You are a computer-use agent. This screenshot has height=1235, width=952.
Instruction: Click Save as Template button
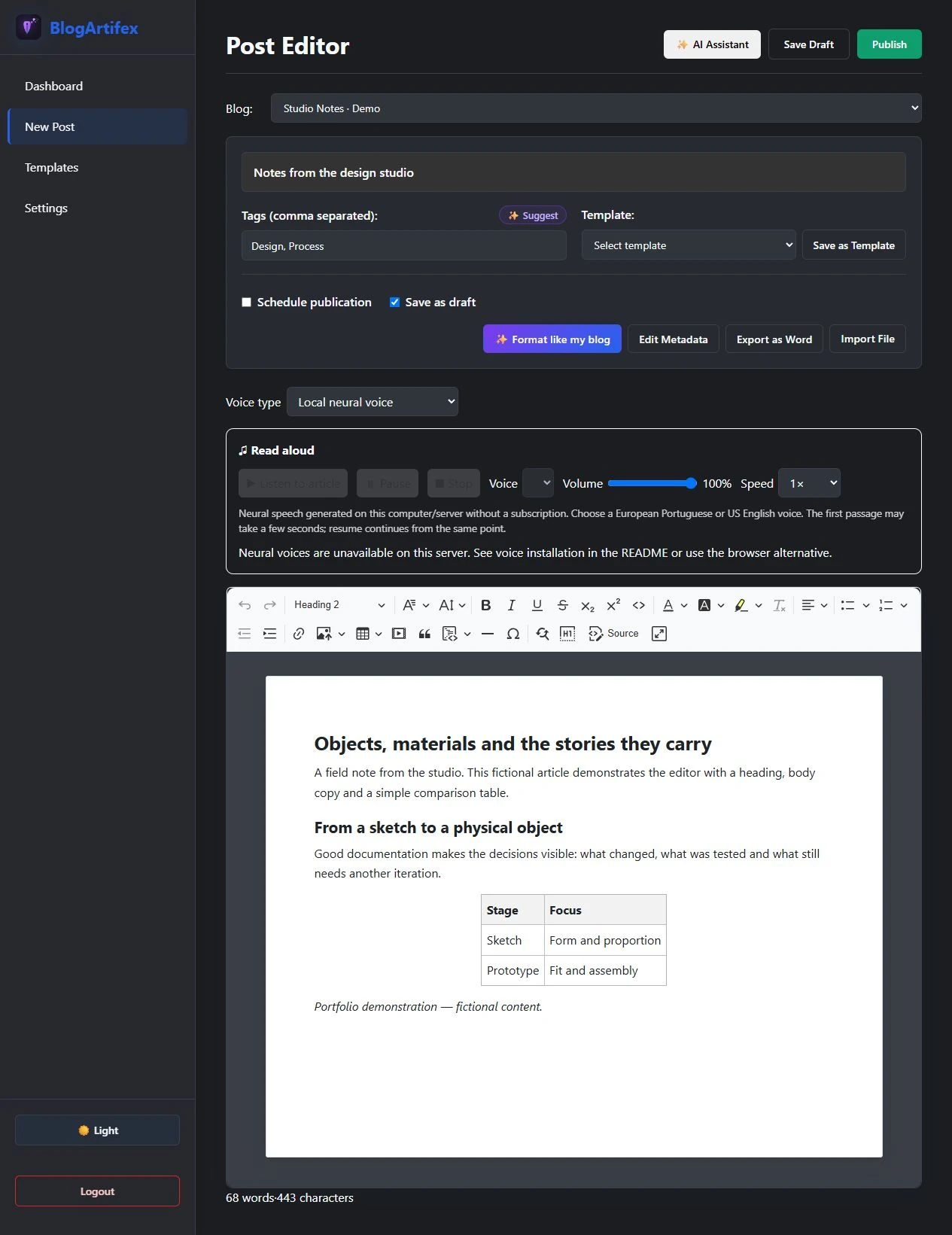click(854, 245)
